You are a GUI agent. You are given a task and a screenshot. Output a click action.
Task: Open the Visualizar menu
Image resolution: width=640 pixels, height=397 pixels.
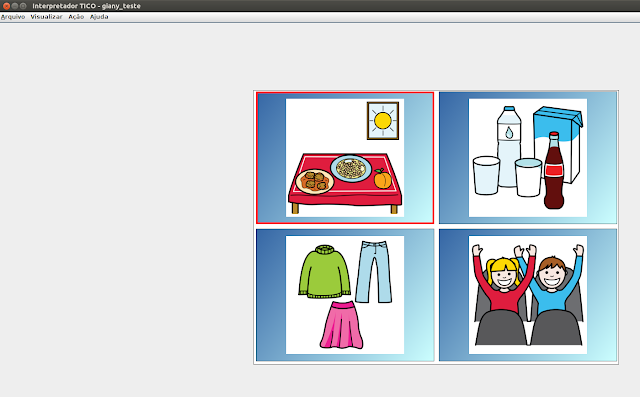click(x=47, y=17)
